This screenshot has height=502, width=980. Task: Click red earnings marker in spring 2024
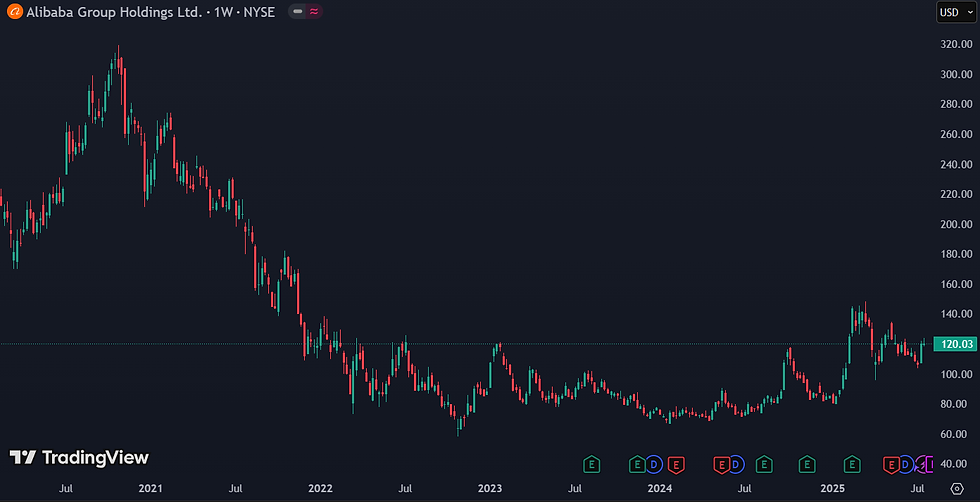click(x=722, y=464)
